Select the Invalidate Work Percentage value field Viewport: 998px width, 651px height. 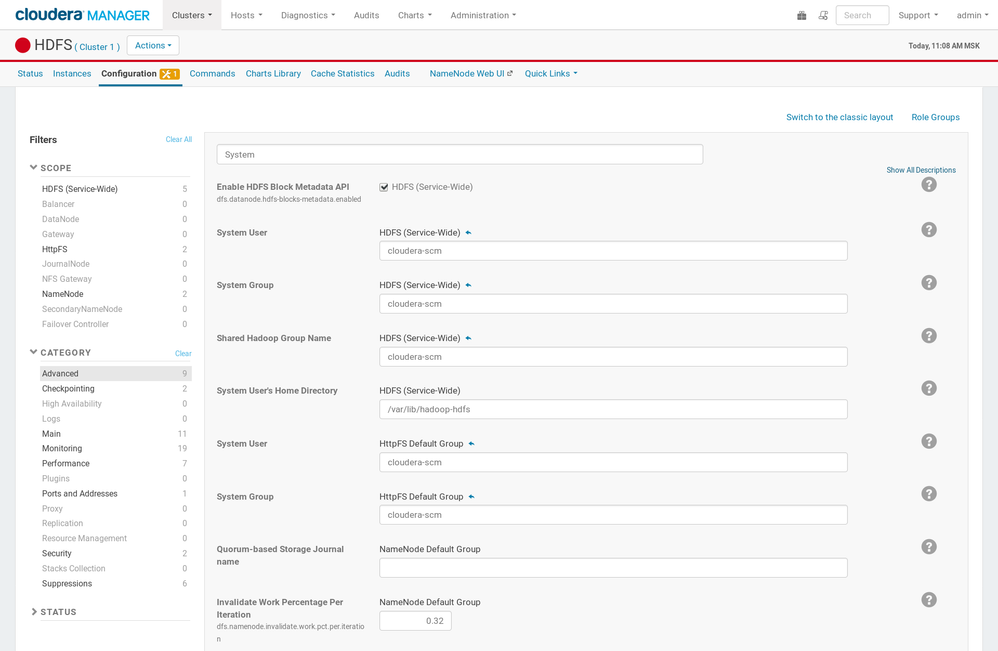(x=415, y=620)
